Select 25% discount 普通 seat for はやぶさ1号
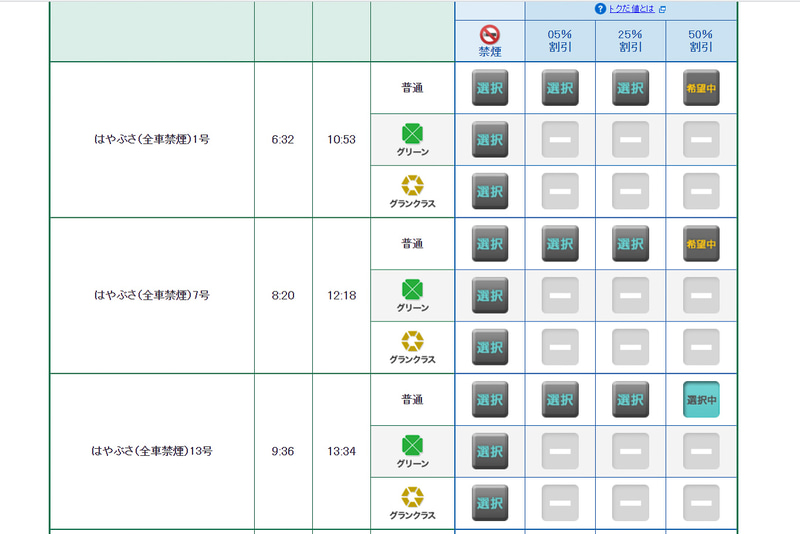The width and height of the screenshot is (800, 534). [x=631, y=88]
